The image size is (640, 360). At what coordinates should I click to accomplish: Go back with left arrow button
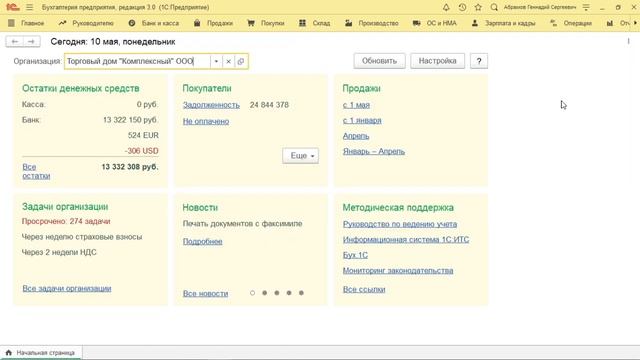coord(15,42)
